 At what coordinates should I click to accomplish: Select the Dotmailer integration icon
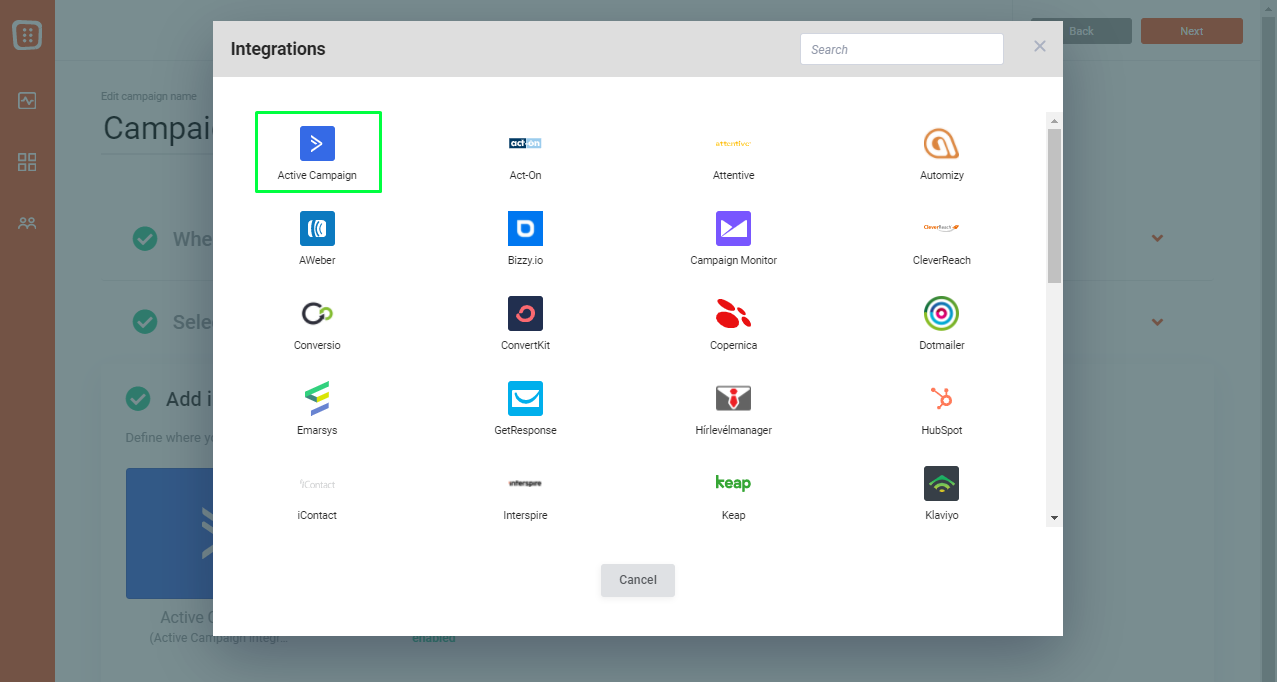tap(941, 313)
